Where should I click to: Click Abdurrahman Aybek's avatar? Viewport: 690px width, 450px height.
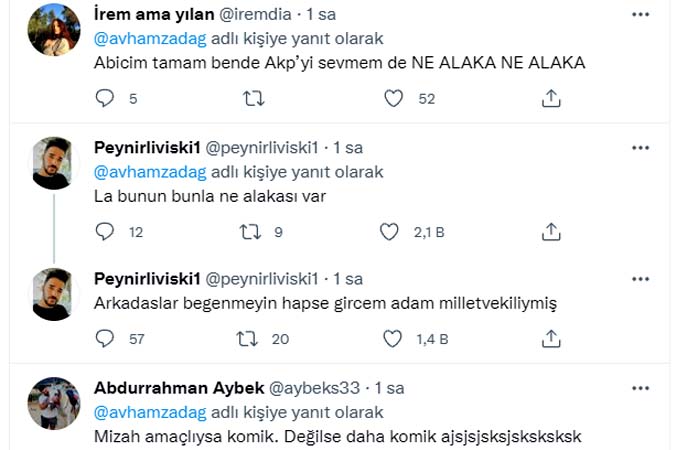[x=51, y=402]
